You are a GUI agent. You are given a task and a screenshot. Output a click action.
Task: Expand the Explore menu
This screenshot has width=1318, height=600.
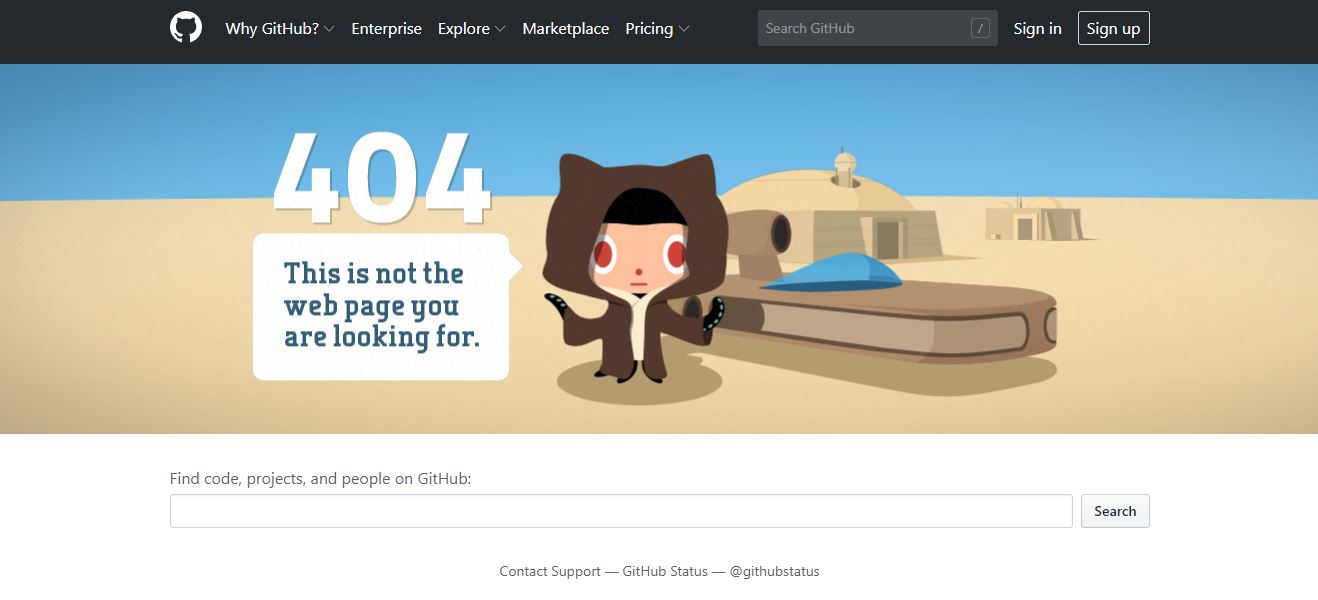(x=472, y=29)
